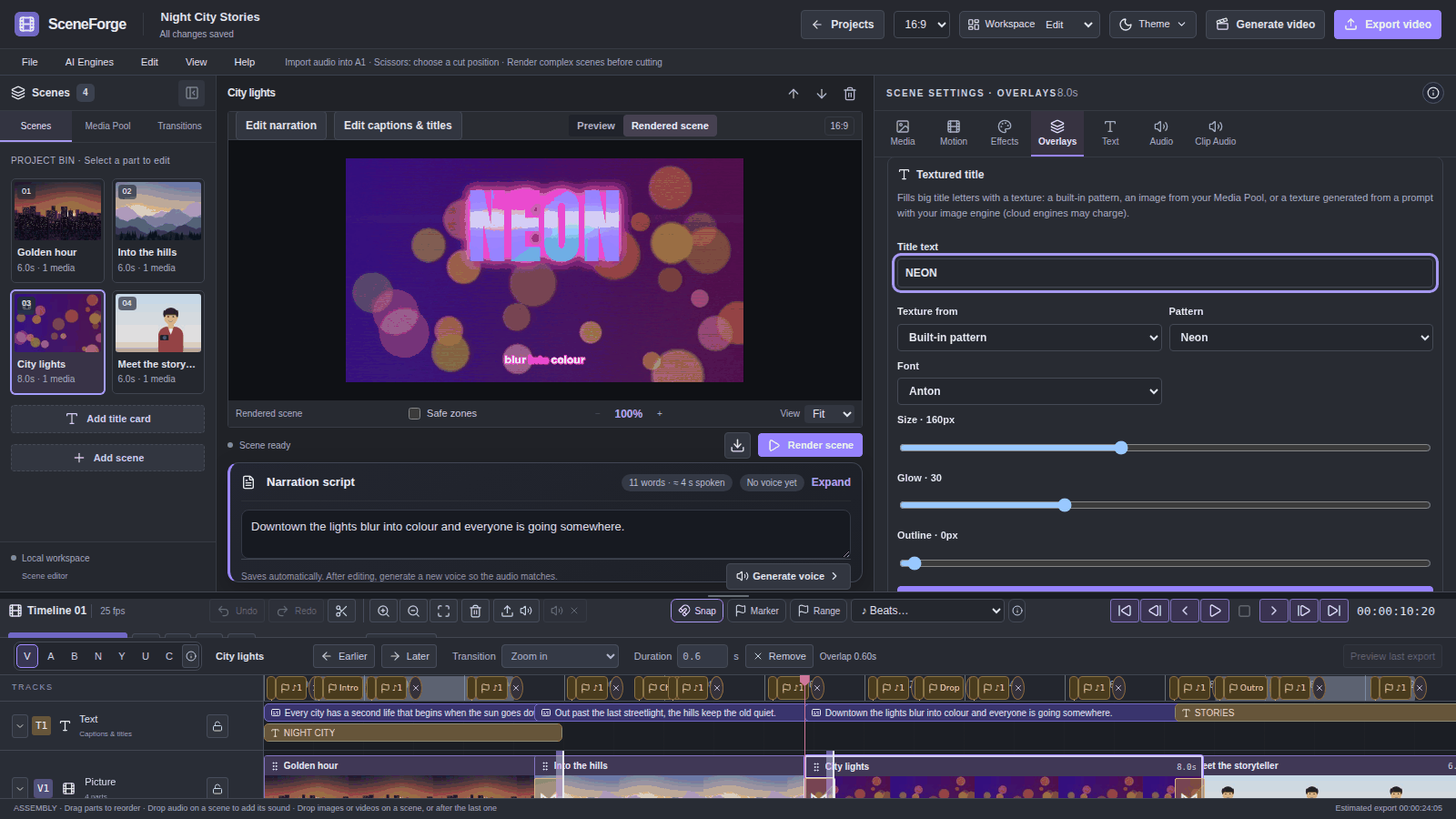The image size is (1456, 819).
Task: Adjust the Size slider handle
Action: [1121, 448]
